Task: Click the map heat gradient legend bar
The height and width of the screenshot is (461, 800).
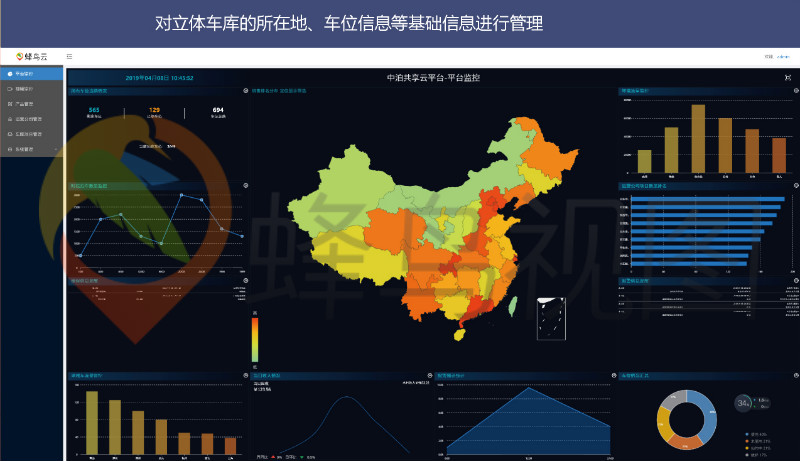Action: pyautogui.click(x=255, y=340)
